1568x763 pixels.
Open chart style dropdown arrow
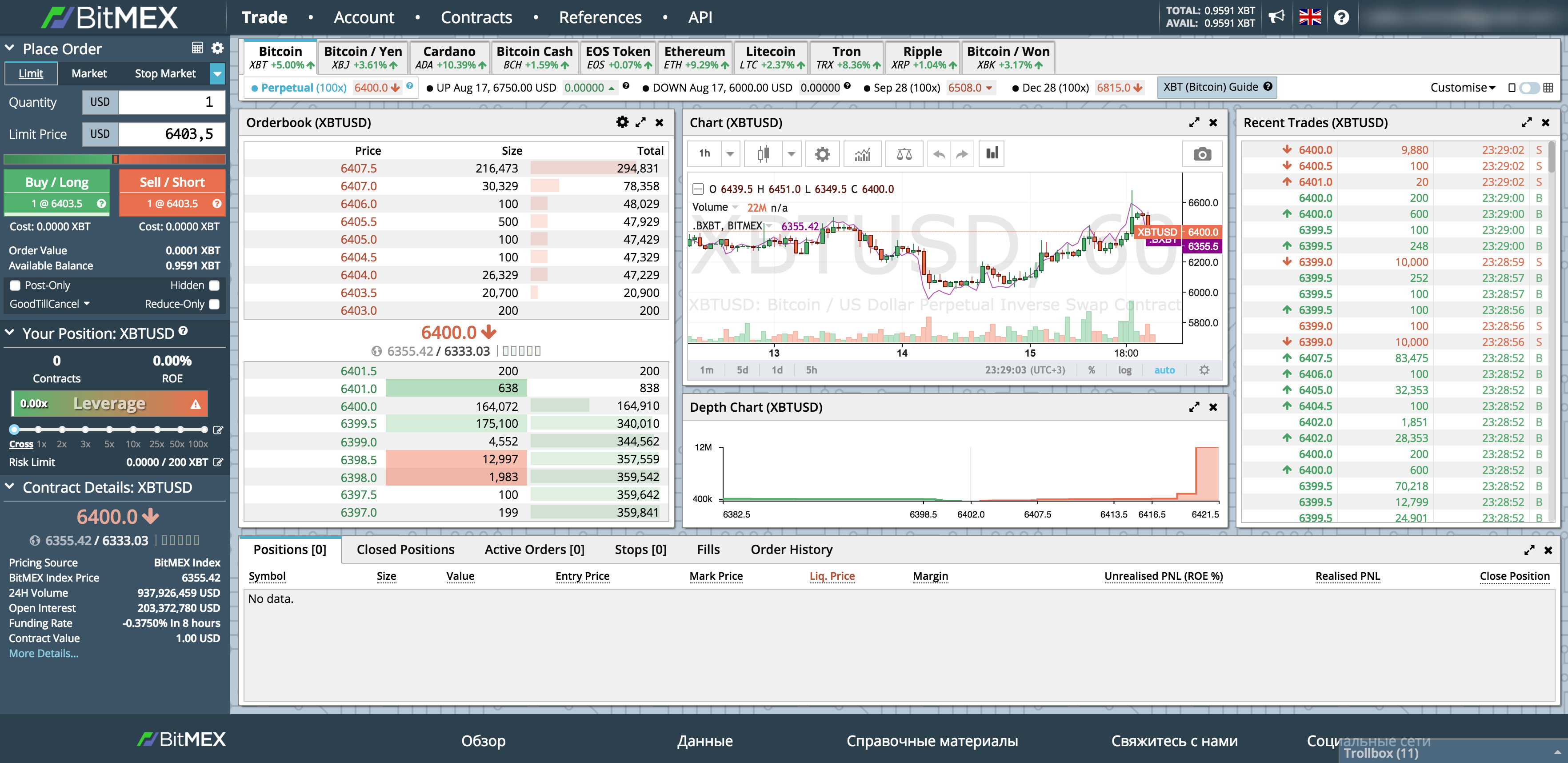(x=791, y=153)
